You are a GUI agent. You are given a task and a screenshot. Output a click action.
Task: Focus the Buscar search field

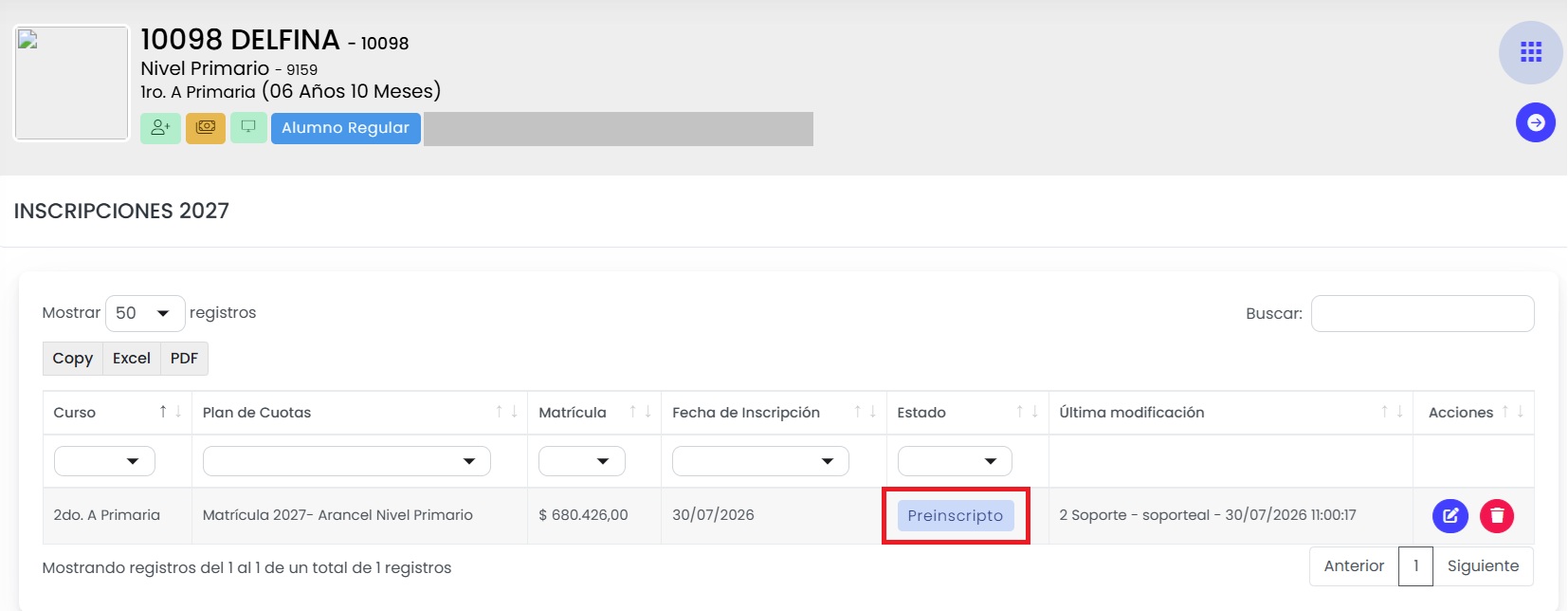pyautogui.click(x=1422, y=314)
